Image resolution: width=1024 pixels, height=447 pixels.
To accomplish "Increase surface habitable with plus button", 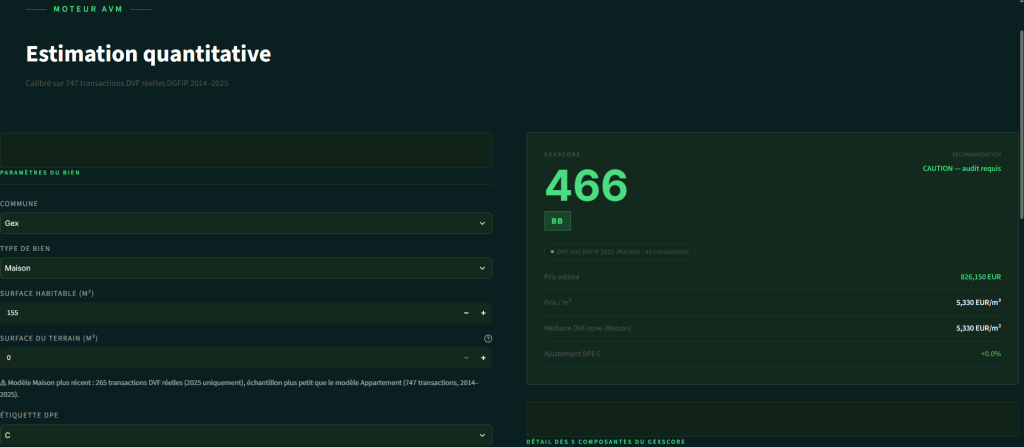I will pyautogui.click(x=483, y=313).
